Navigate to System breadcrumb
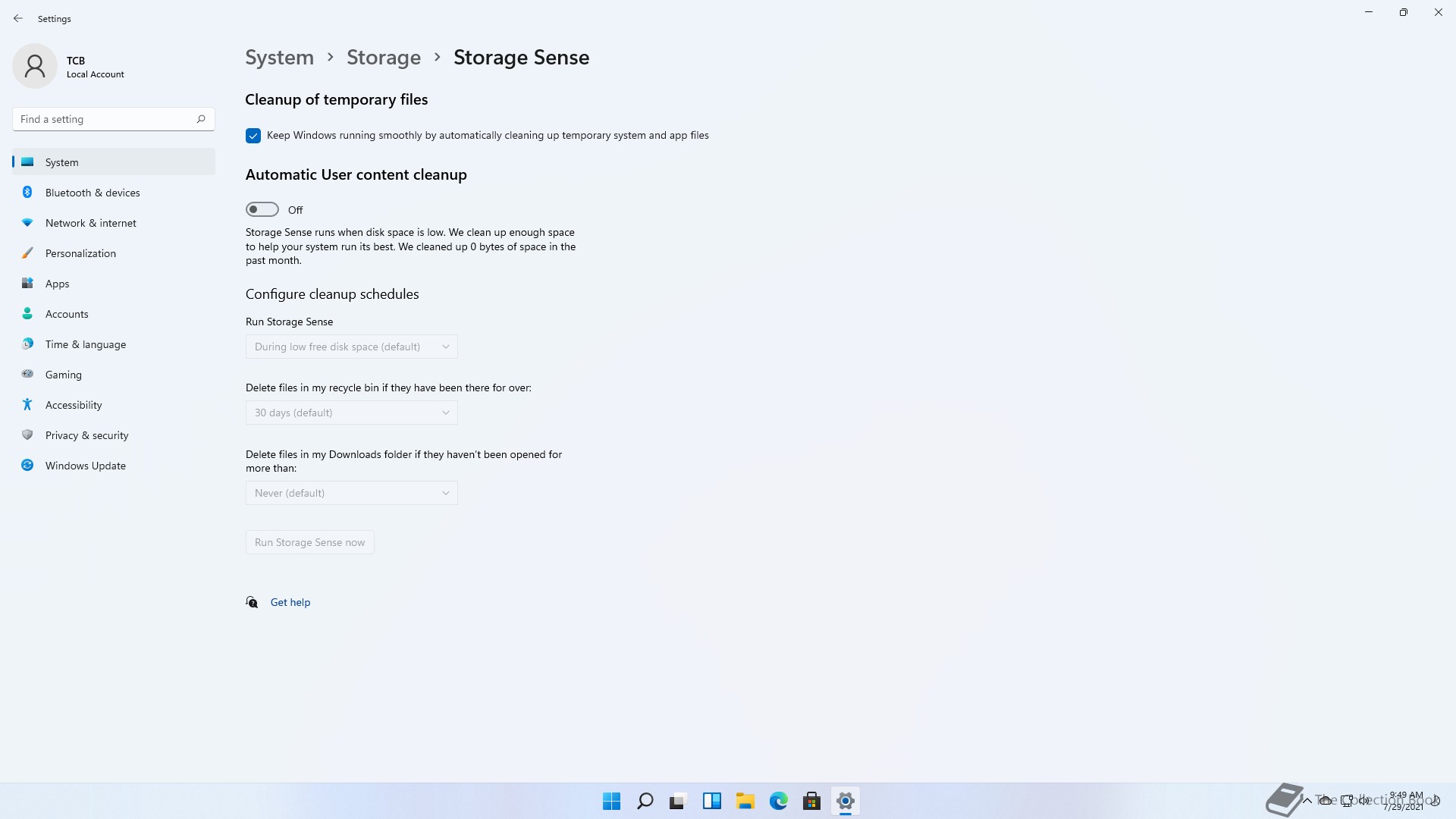1456x819 pixels. [279, 58]
